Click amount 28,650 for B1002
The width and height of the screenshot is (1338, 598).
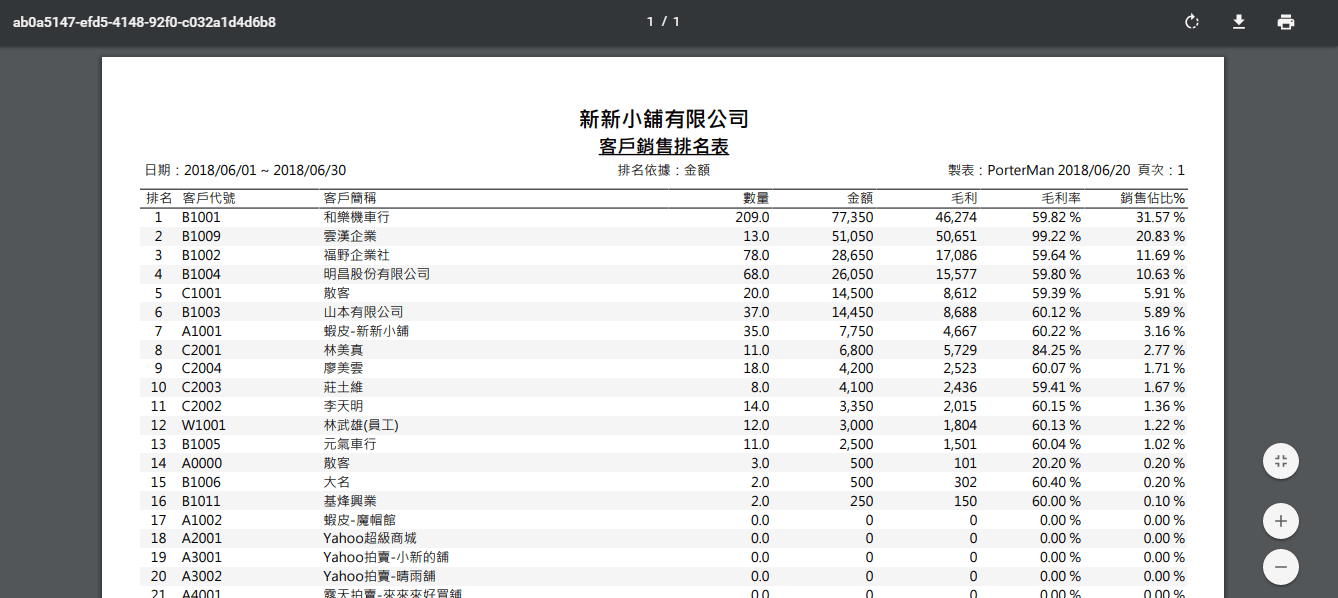point(852,255)
